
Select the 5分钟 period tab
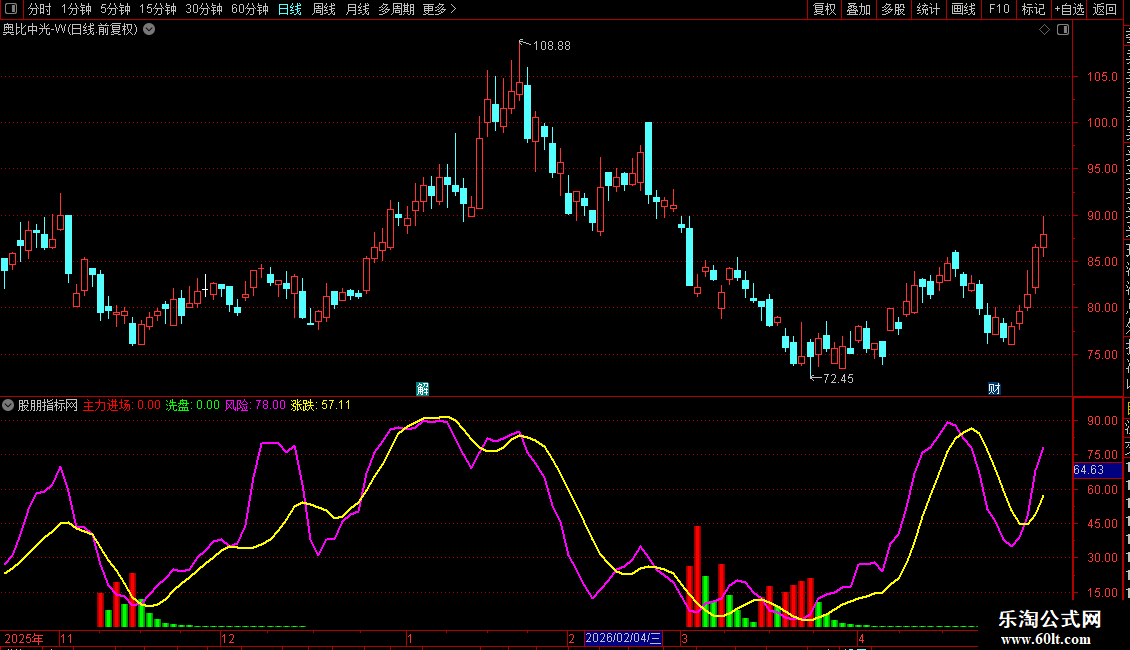click(115, 9)
